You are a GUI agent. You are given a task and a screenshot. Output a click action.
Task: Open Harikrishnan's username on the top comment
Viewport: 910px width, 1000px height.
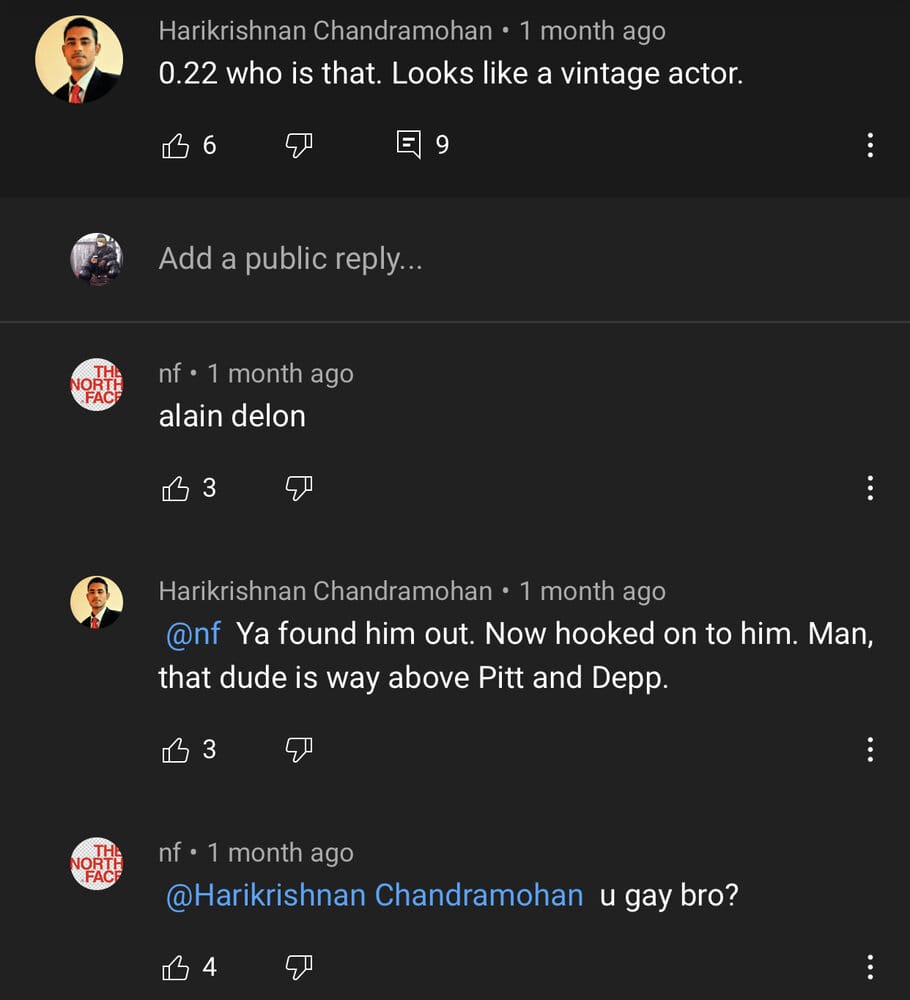325,31
